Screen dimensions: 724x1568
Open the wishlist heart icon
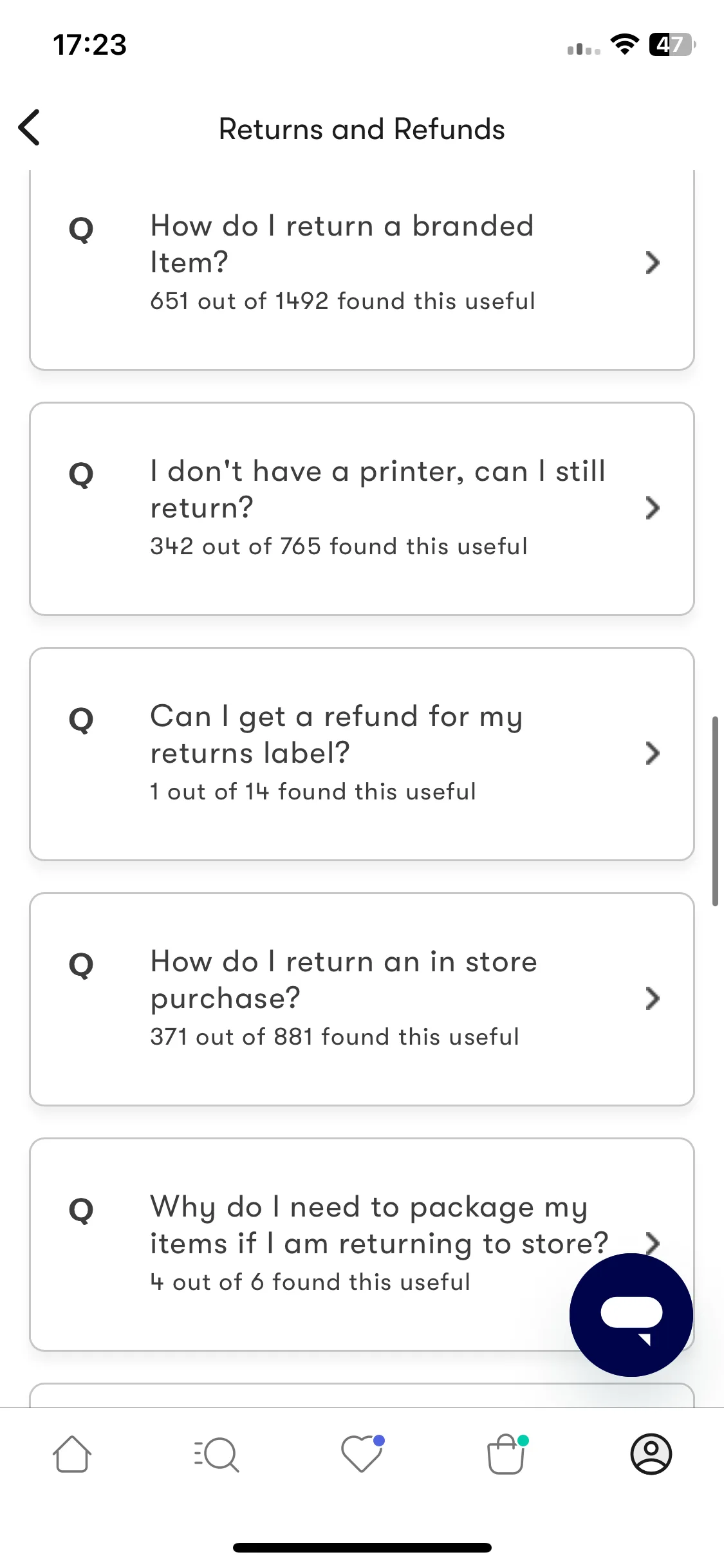[x=362, y=1454]
